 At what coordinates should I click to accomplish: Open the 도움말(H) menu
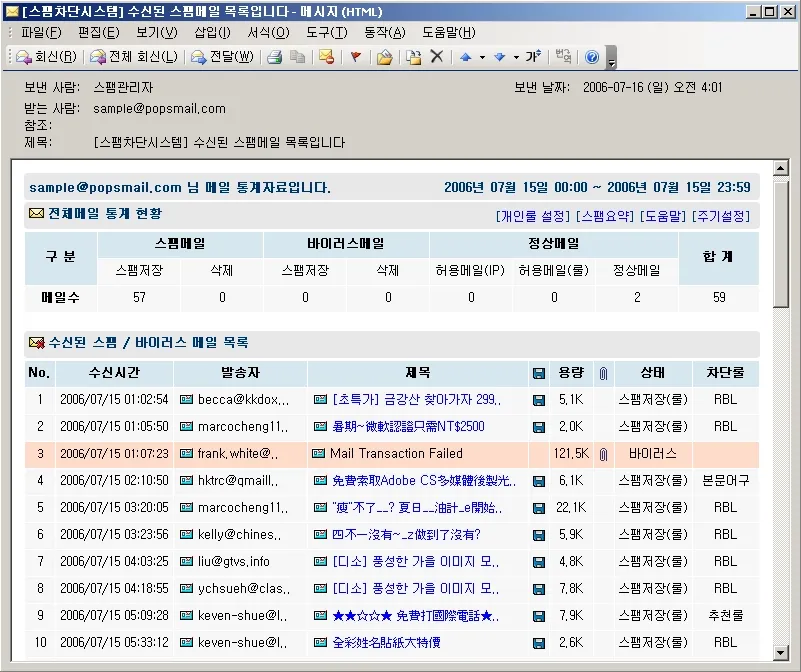449,33
